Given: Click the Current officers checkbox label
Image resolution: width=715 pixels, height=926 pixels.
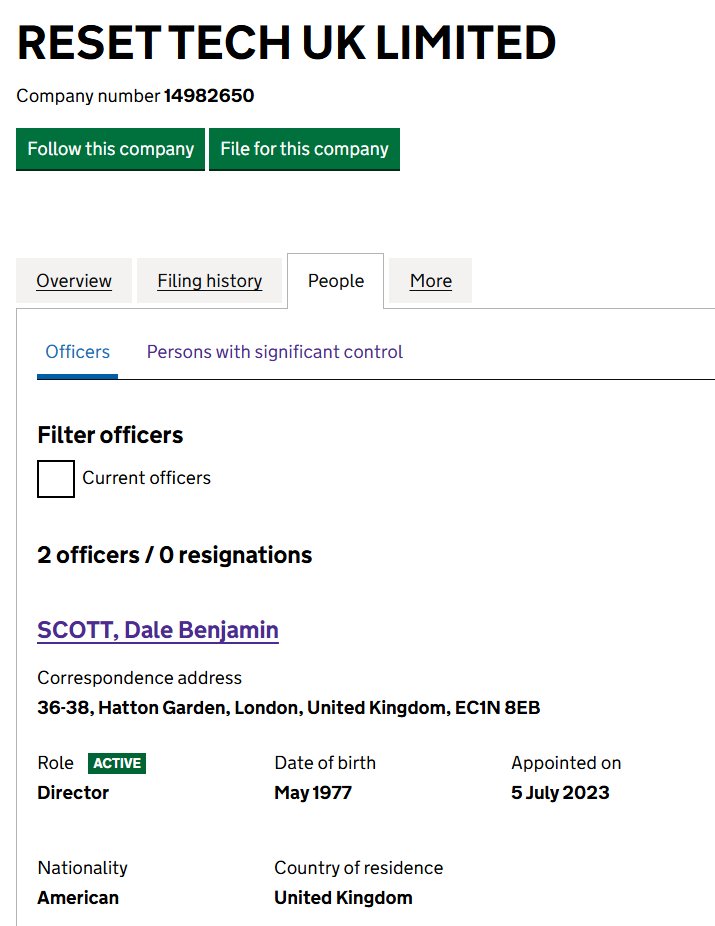Looking at the screenshot, I should (x=146, y=478).
